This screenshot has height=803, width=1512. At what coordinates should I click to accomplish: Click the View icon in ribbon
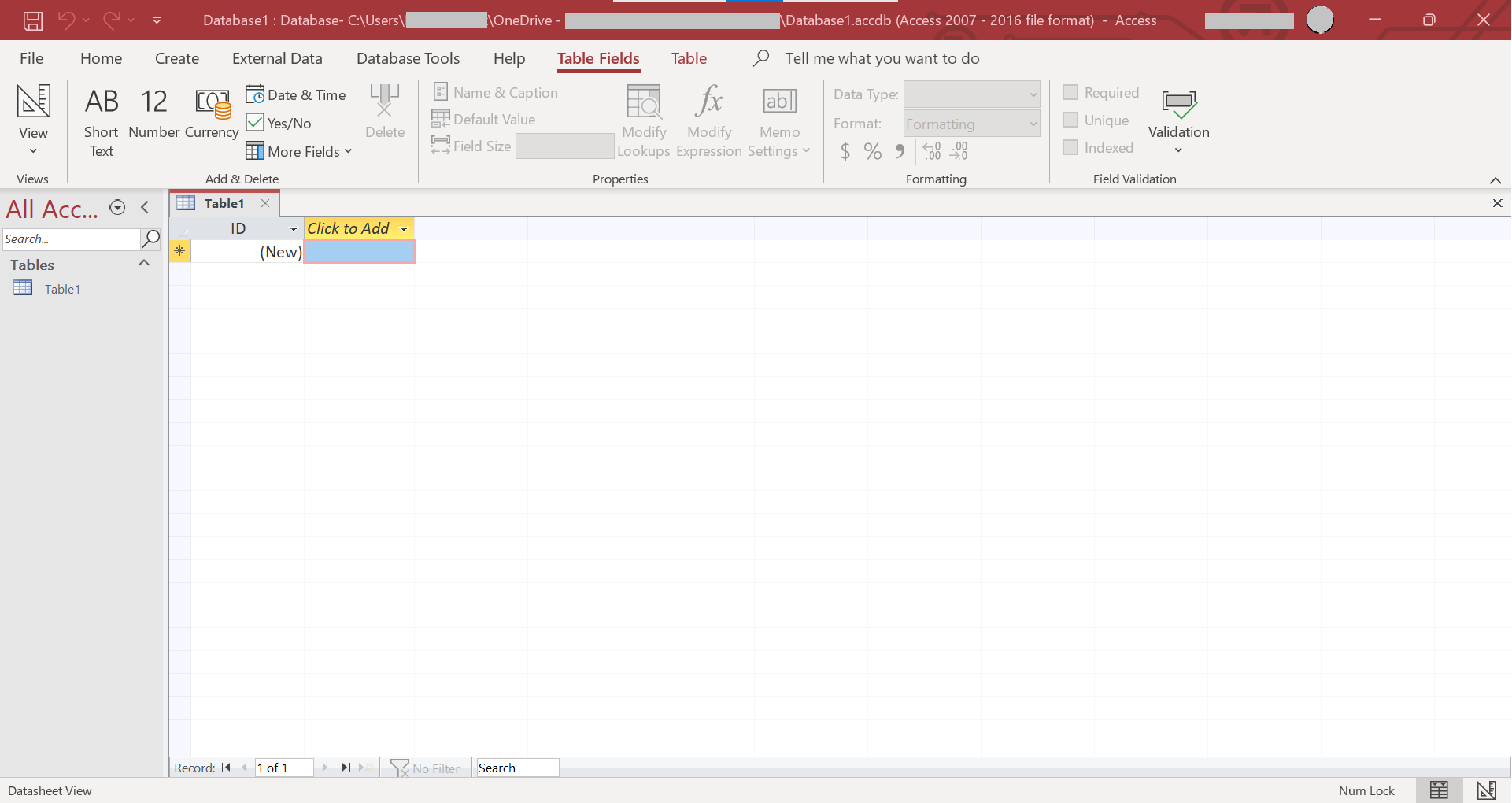point(34,101)
